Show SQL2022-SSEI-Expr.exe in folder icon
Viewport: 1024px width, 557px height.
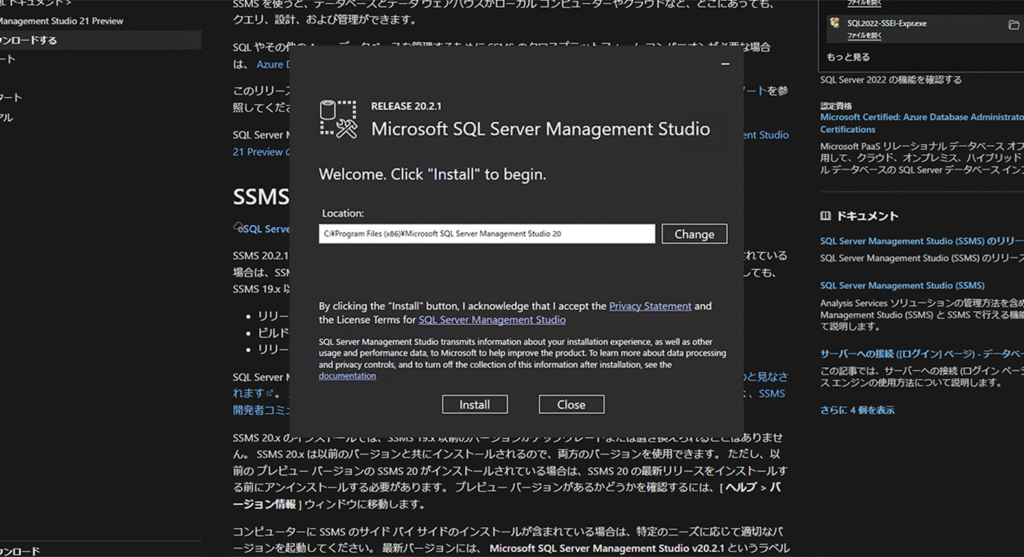(1014, 25)
